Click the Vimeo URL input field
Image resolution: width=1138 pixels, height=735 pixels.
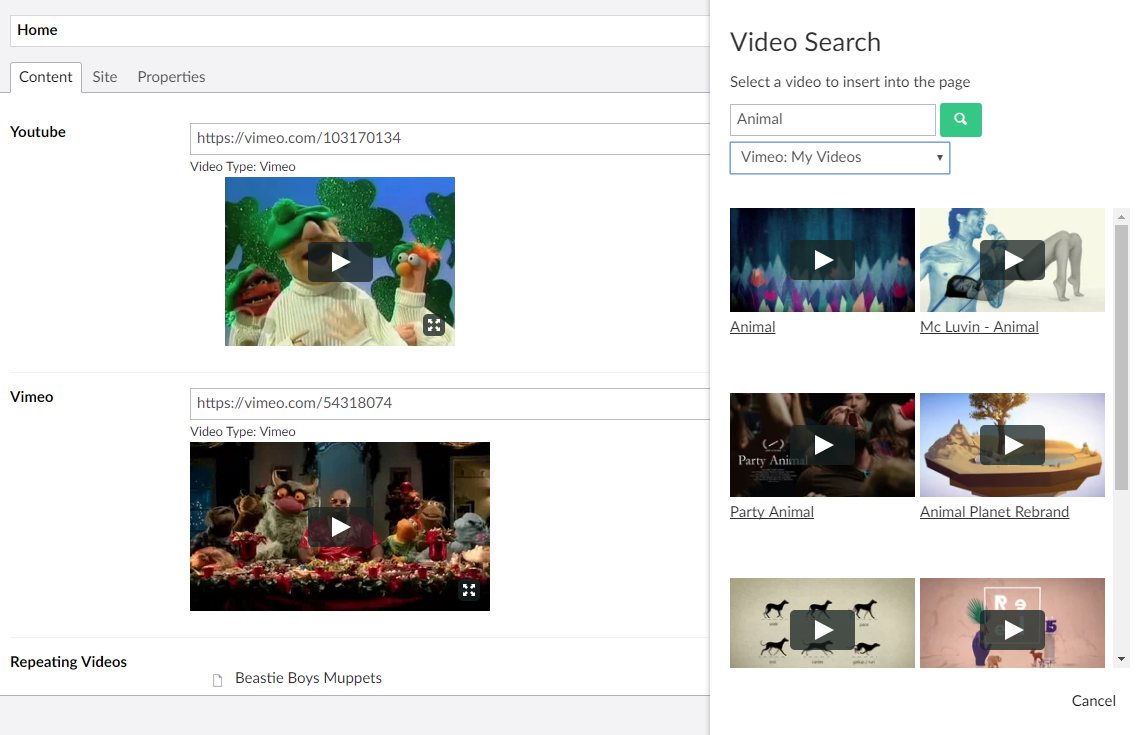coord(450,403)
